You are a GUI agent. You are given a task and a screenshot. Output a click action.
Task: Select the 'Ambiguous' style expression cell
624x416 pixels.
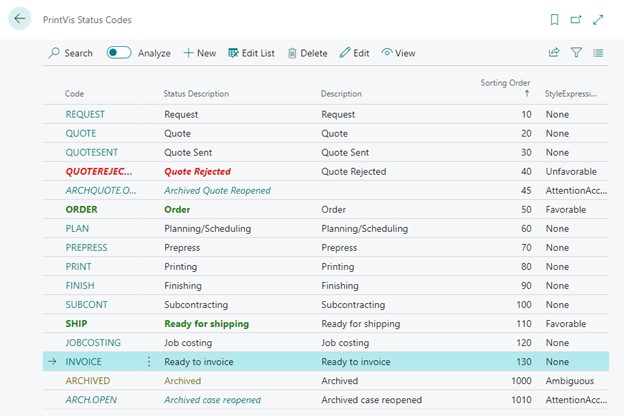click(x=569, y=381)
